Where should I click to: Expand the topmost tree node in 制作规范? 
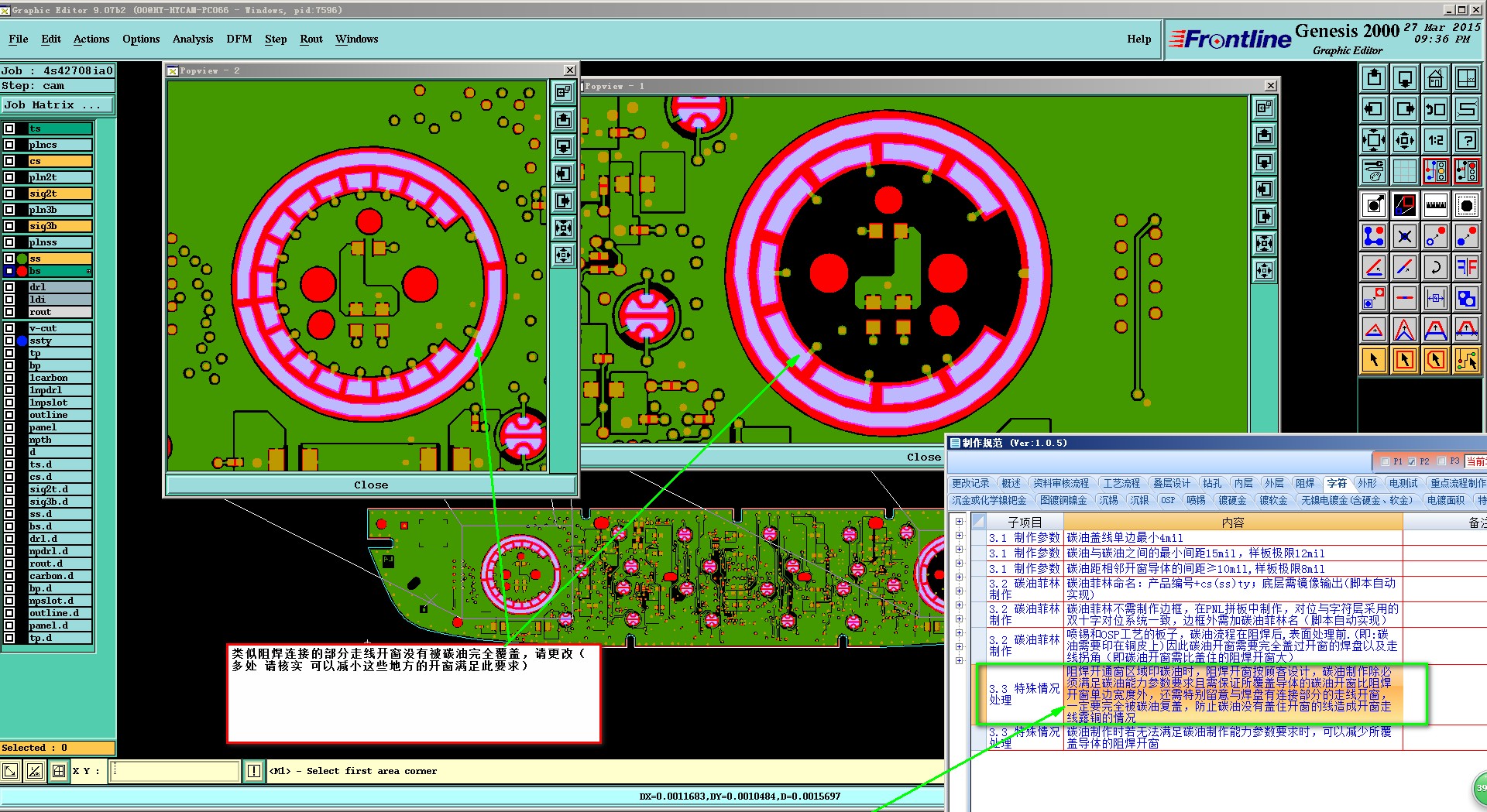coord(959,521)
